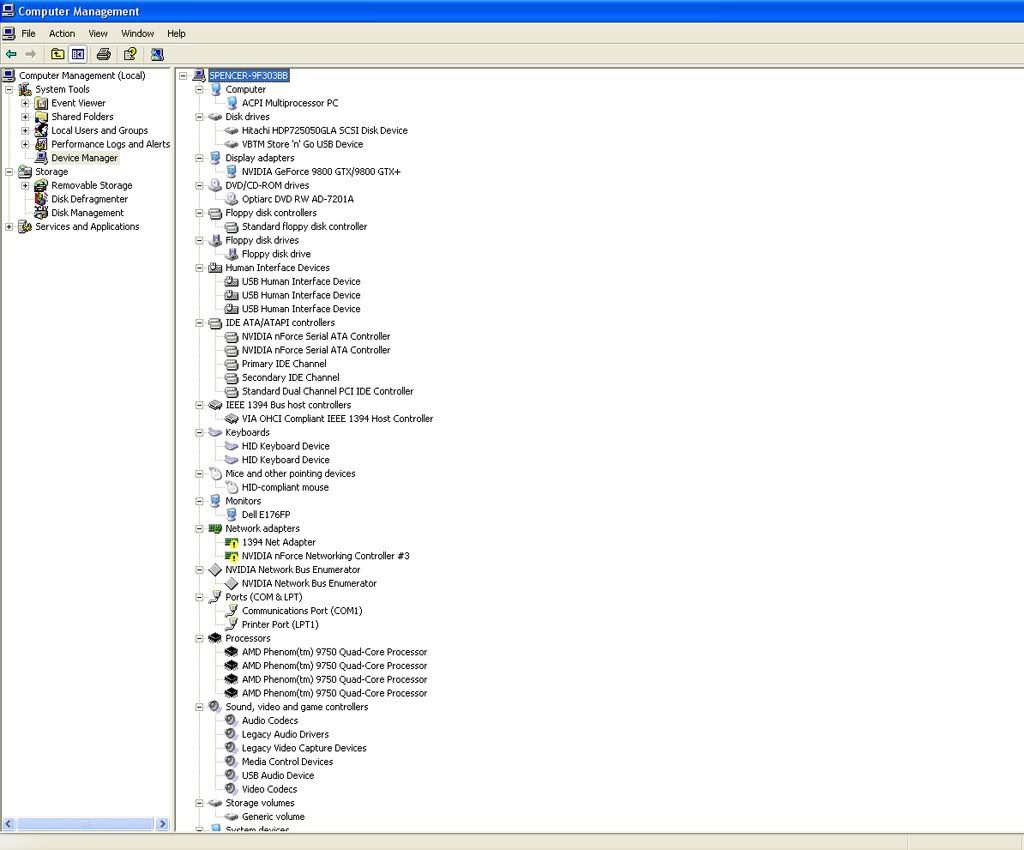1024x850 pixels.
Task: Click the nForce Networking Controller #3 warning icon
Action: click(231, 556)
